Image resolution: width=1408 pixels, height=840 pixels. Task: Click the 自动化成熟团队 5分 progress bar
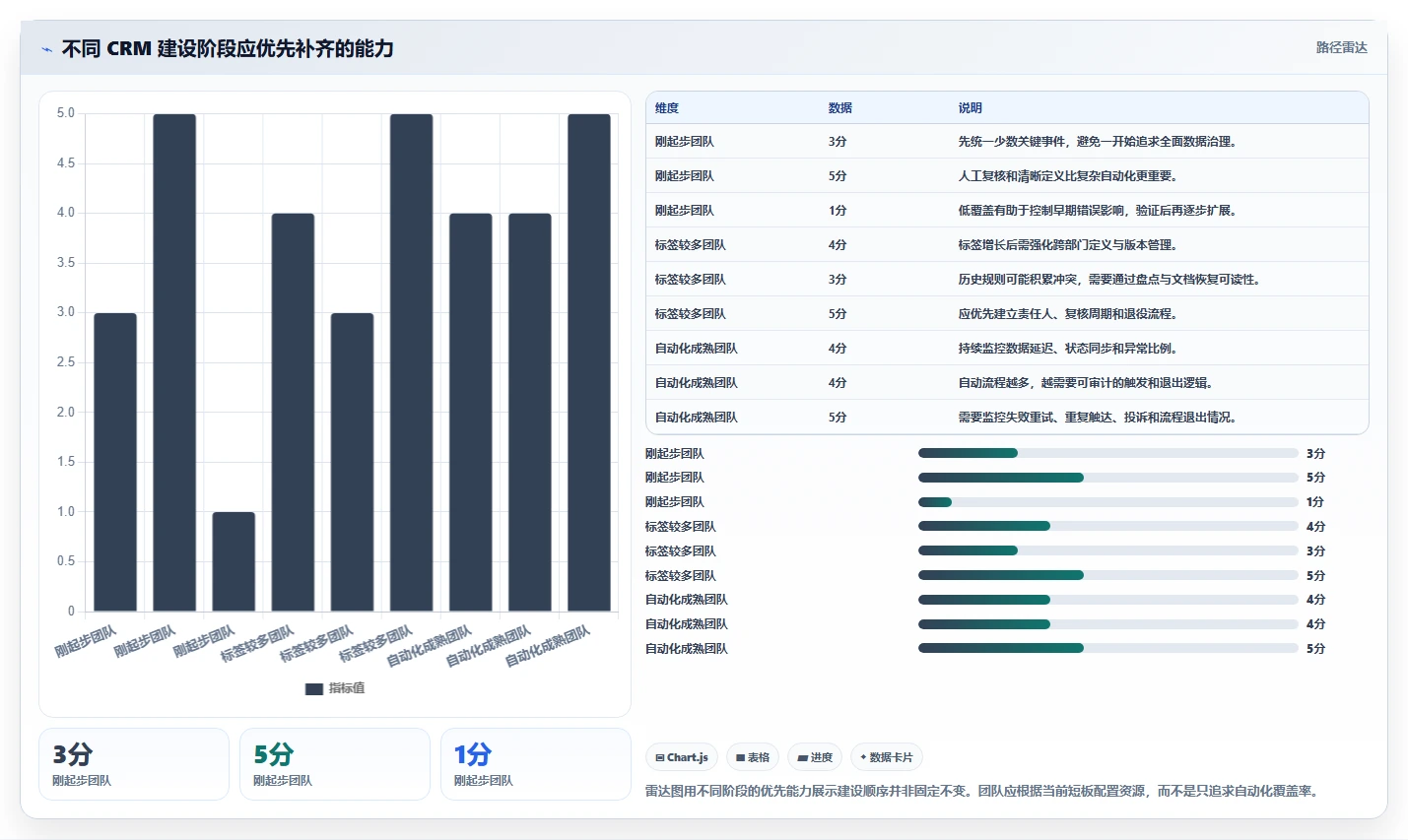click(x=1107, y=648)
